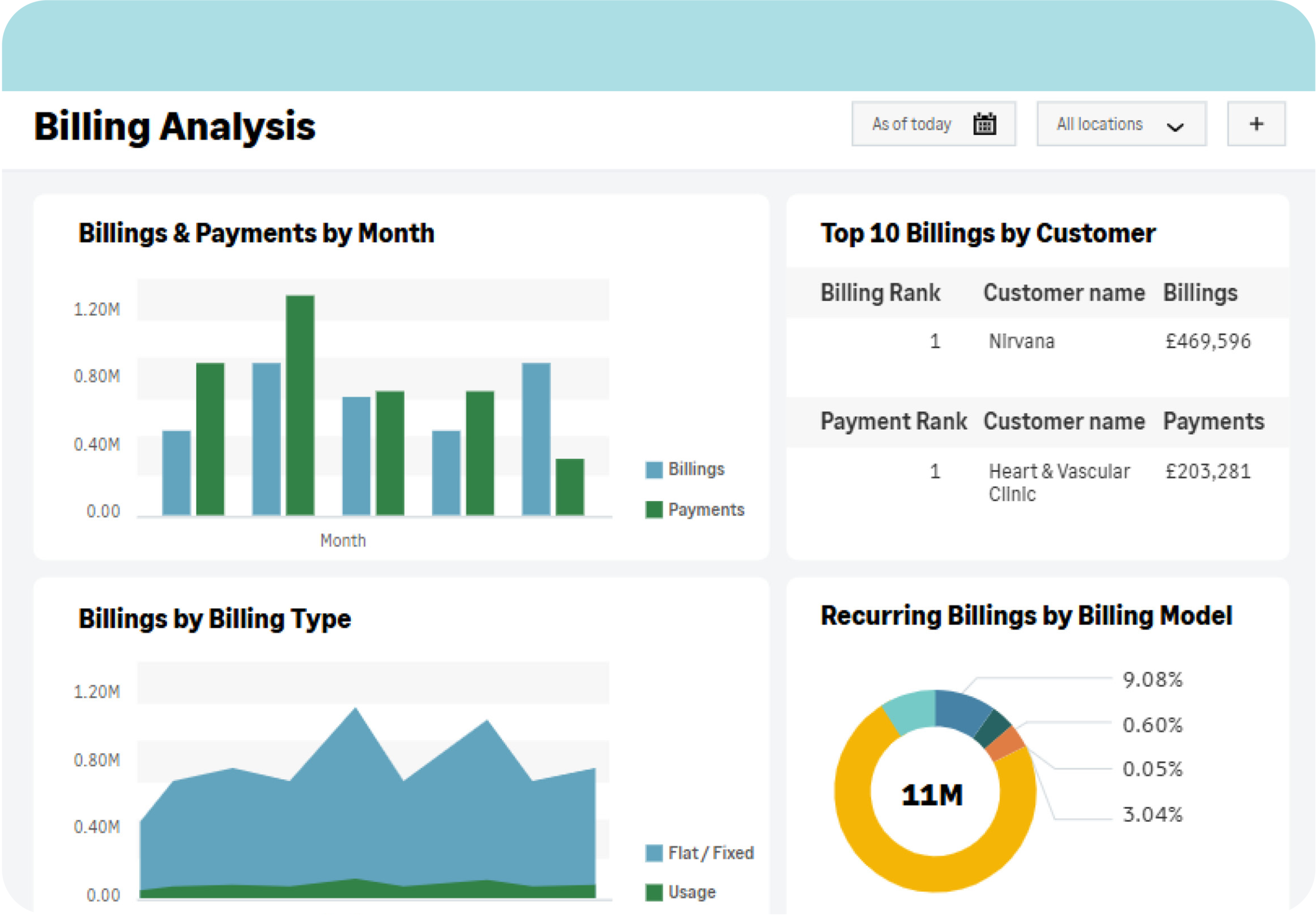Click Recurring Billings by Billing Model title
This screenshot has width=1316, height=916.
[x=1026, y=616]
